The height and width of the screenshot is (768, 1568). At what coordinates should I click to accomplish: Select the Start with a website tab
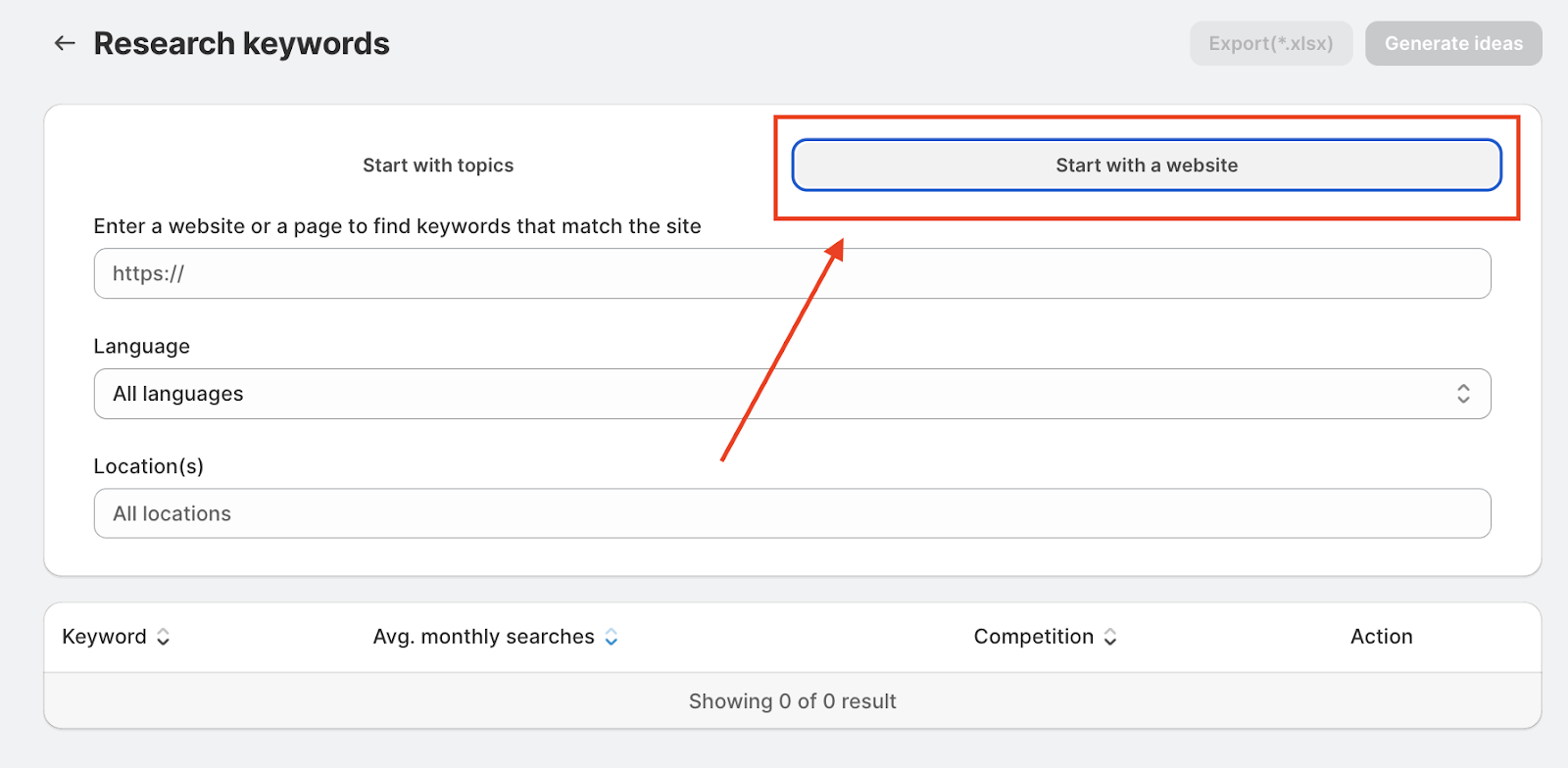pos(1147,166)
